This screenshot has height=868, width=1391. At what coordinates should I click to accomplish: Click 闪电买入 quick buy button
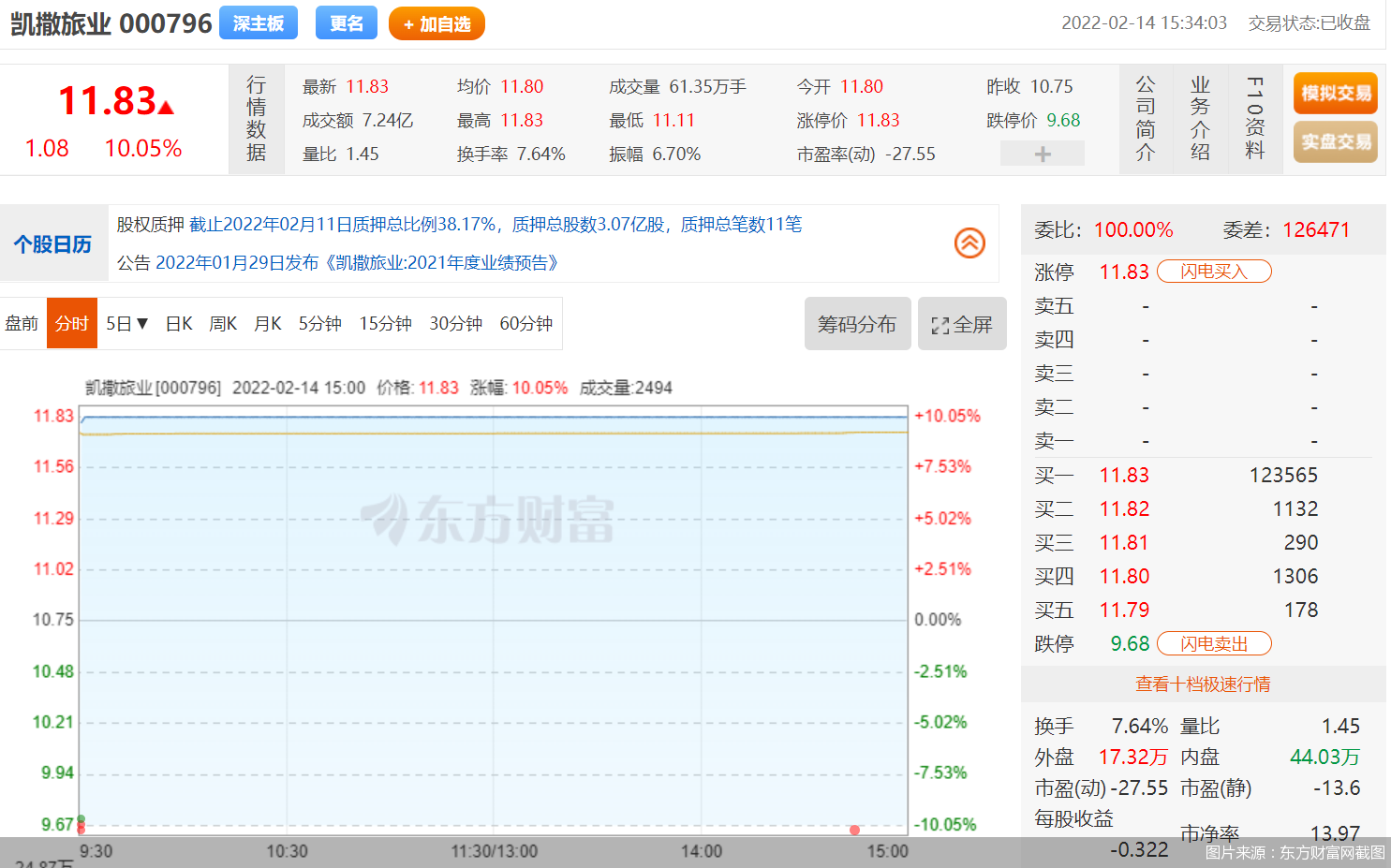[x=1214, y=272]
